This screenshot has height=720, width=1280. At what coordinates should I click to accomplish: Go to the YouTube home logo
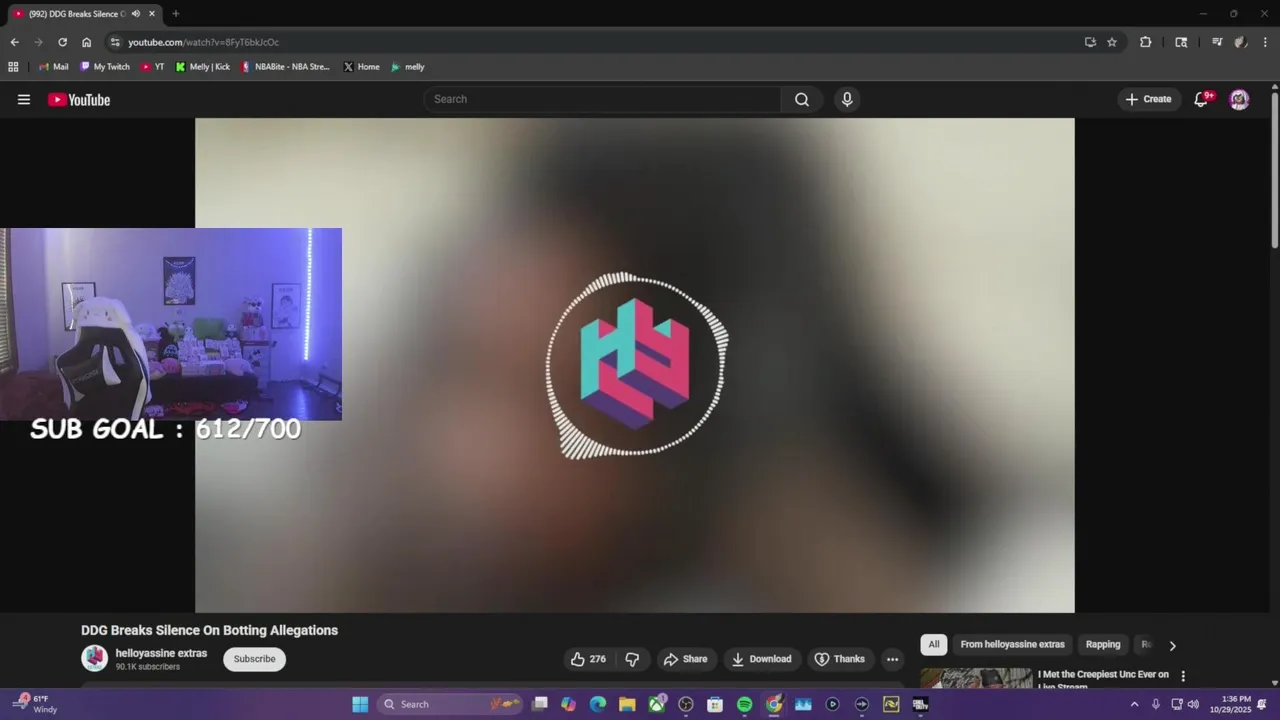pyautogui.click(x=79, y=99)
